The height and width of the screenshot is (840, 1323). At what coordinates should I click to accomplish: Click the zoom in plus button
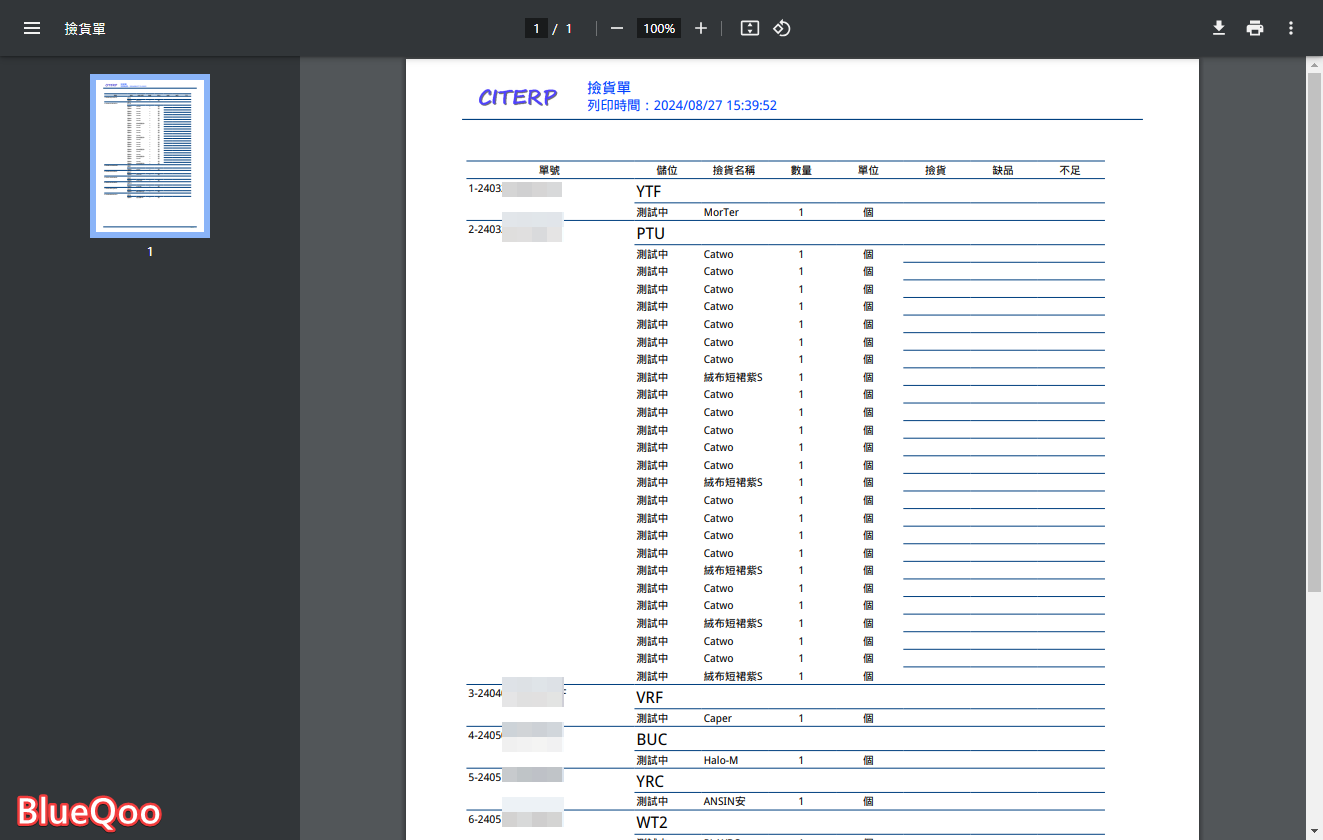701,28
